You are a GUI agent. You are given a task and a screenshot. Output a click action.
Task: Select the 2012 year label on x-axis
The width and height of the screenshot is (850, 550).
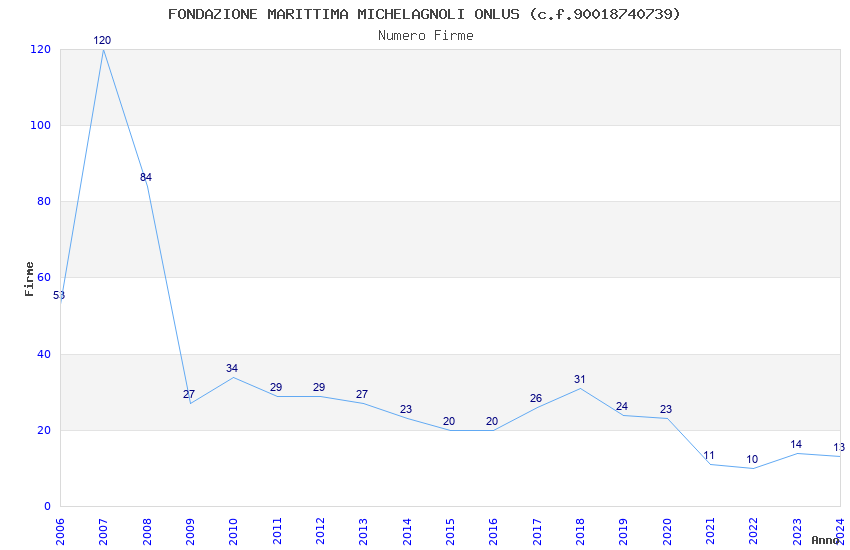(320, 532)
